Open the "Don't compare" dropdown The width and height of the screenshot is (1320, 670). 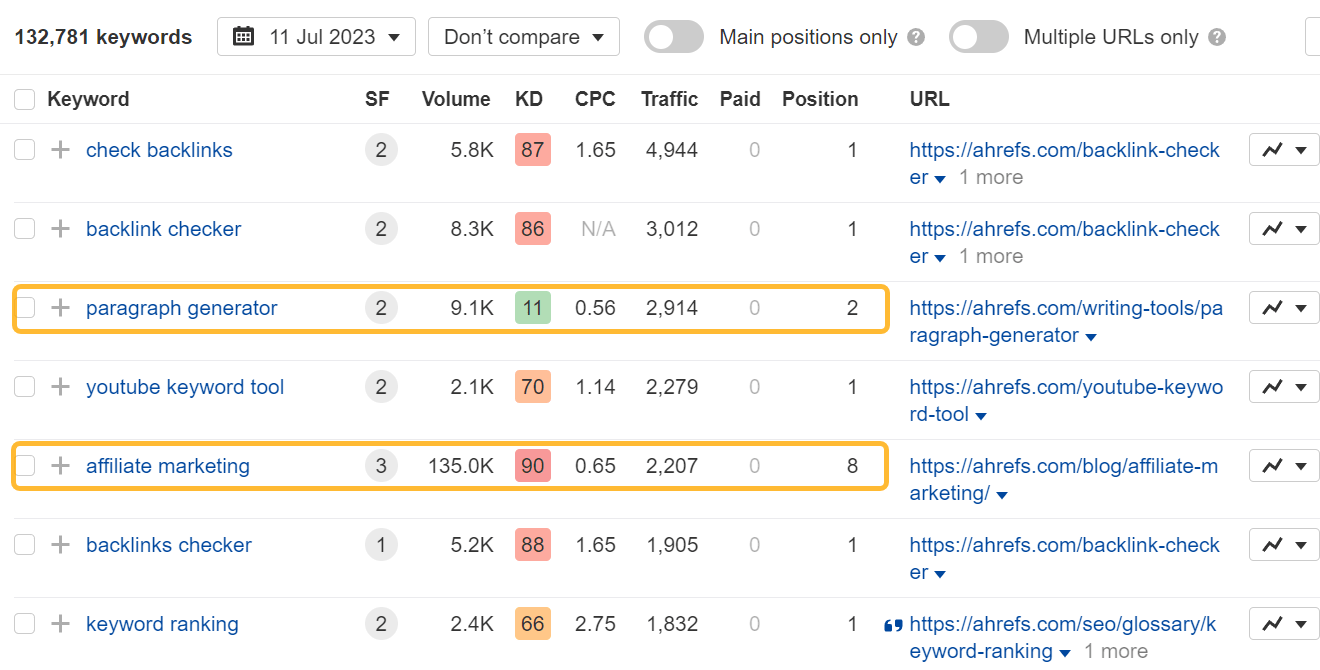click(x=523, y=36)
